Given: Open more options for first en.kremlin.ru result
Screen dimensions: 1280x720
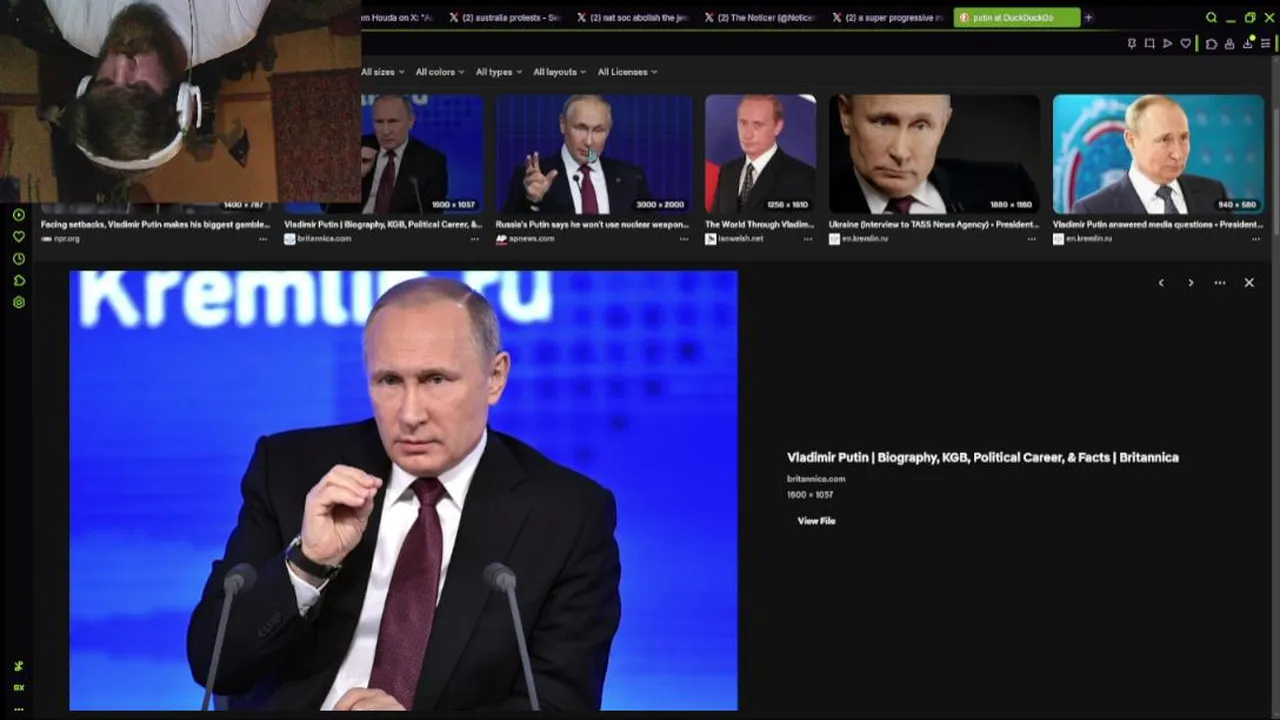Looking at the screenshot, I should click(x=1032, y=239).
